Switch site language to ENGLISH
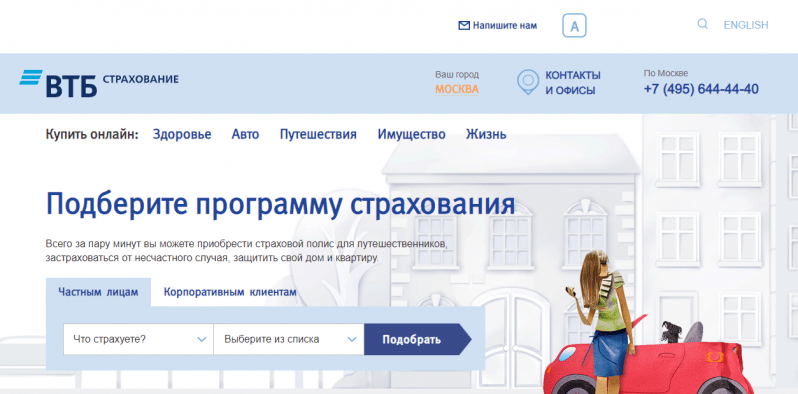Screen dimensions: 798x394 pos(746,25)
